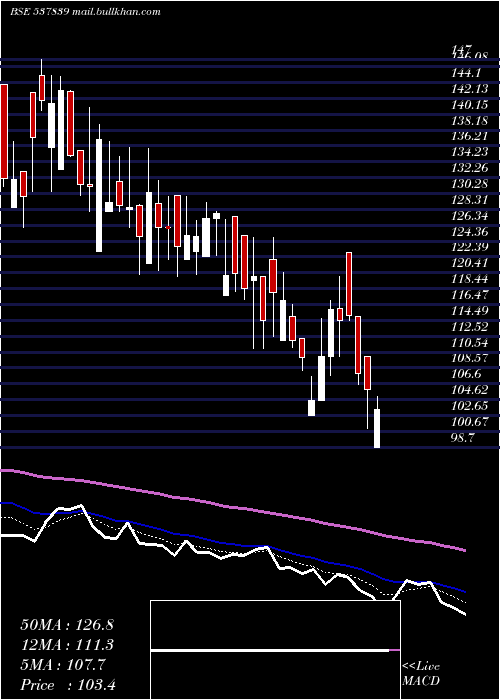Image resolution: width=500 pixels, height=700 pixels.
Task: Click the BSE mail.bullkhan.com header text
Action: click(85, 12)
